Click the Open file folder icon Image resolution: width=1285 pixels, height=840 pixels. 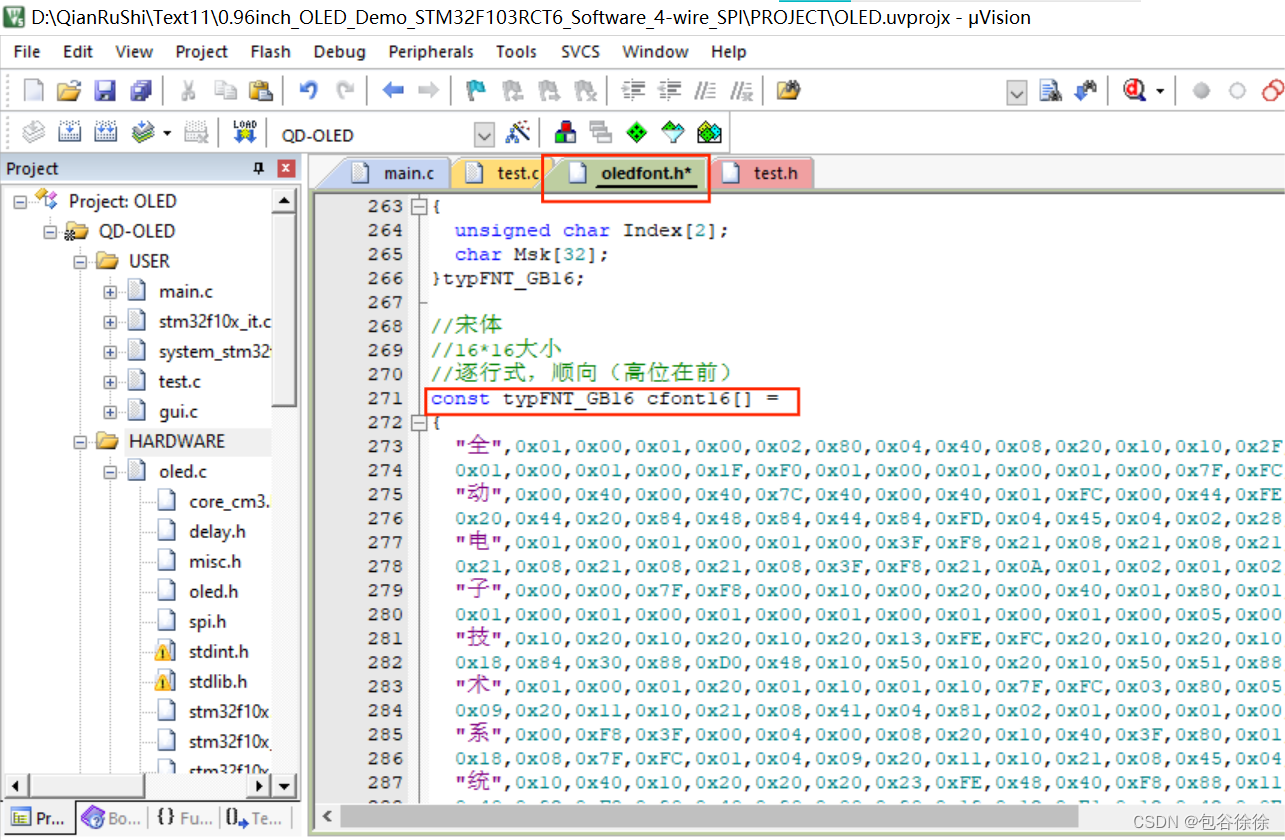pos(68,91)
